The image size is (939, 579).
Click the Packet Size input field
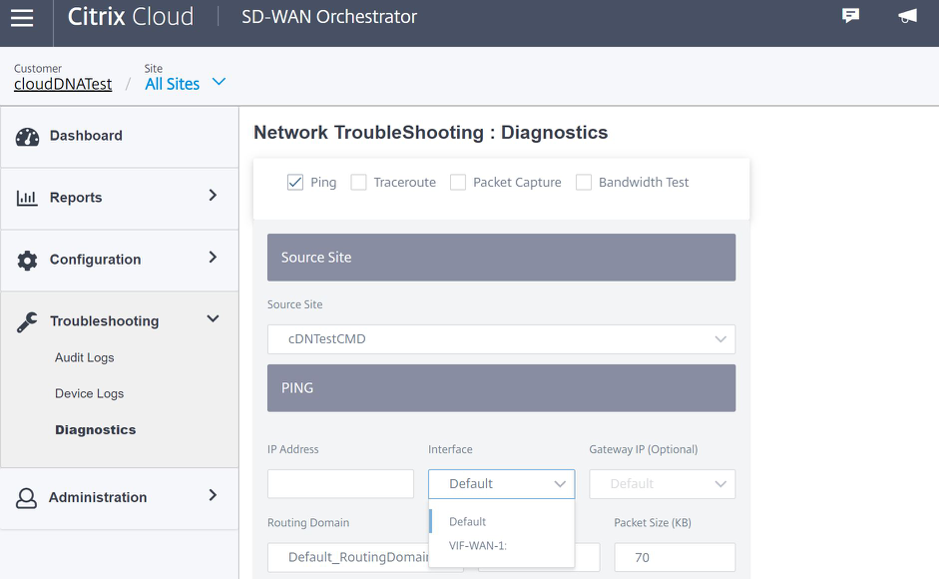[x=675, y=557]
